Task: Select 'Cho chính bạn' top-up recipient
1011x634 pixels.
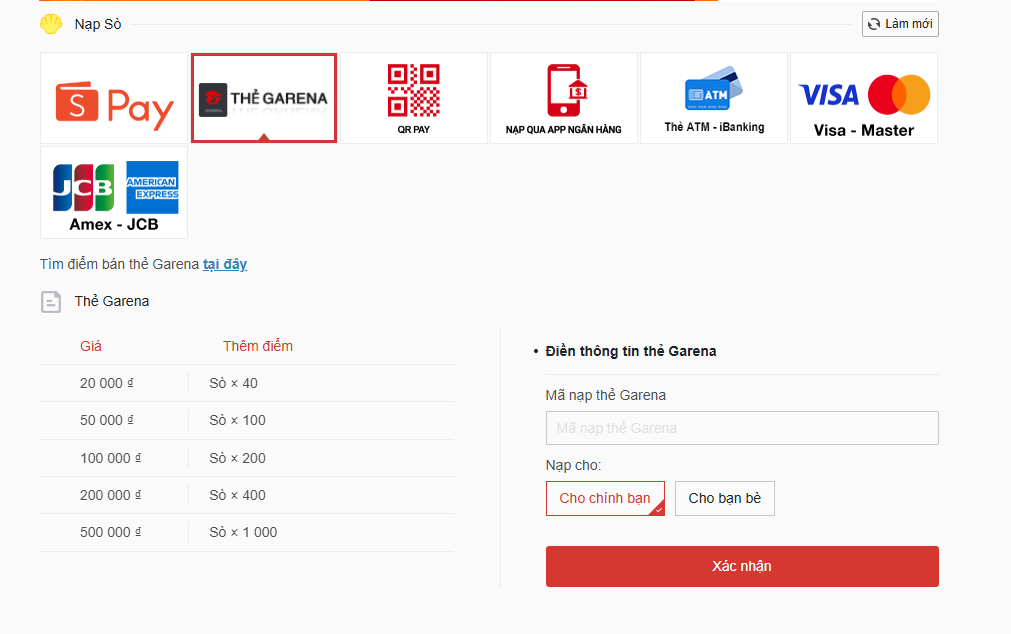Action: pos(605,499)
